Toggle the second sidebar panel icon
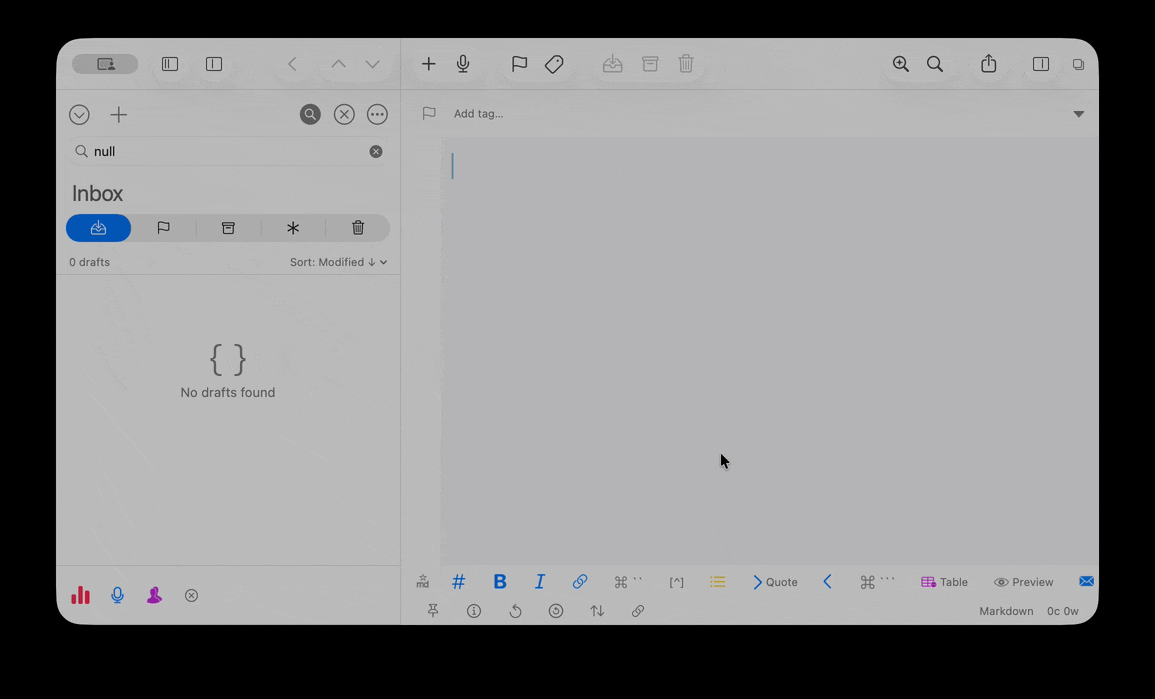1155x699 pixels. [x=214, y=64]
